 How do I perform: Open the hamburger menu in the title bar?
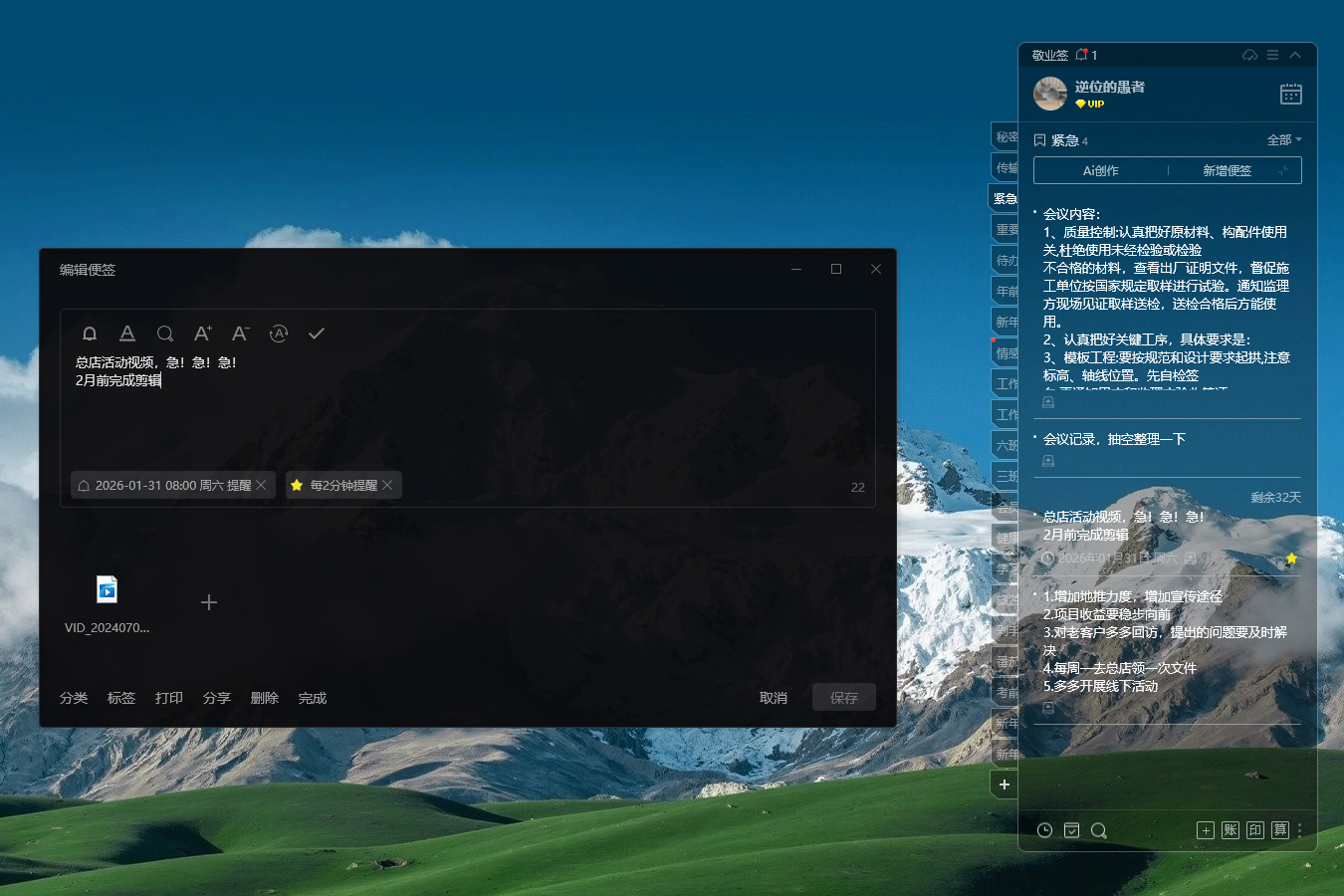click(1272, 55)
